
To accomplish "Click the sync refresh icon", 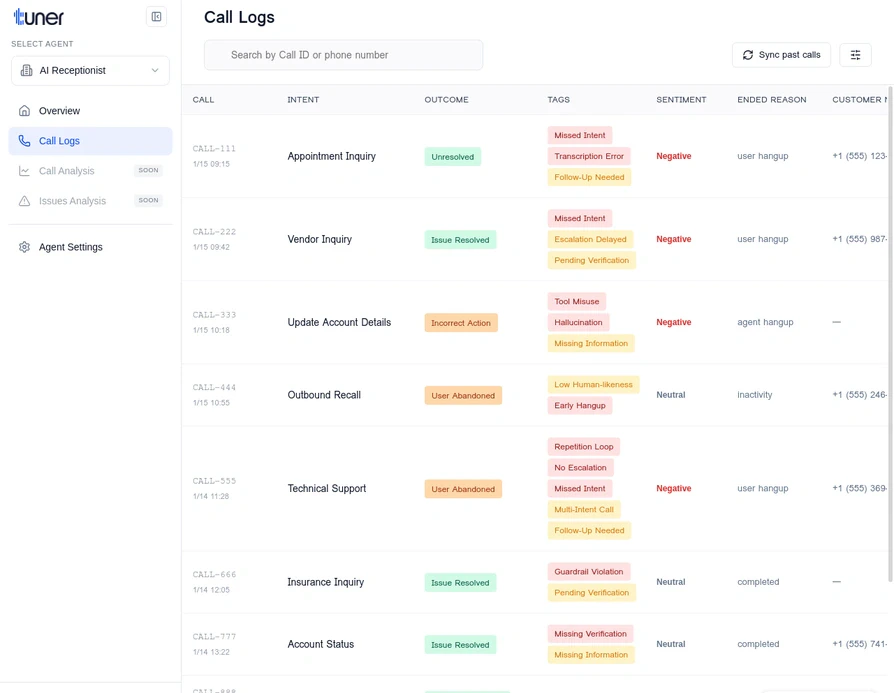I will point(747,55).
